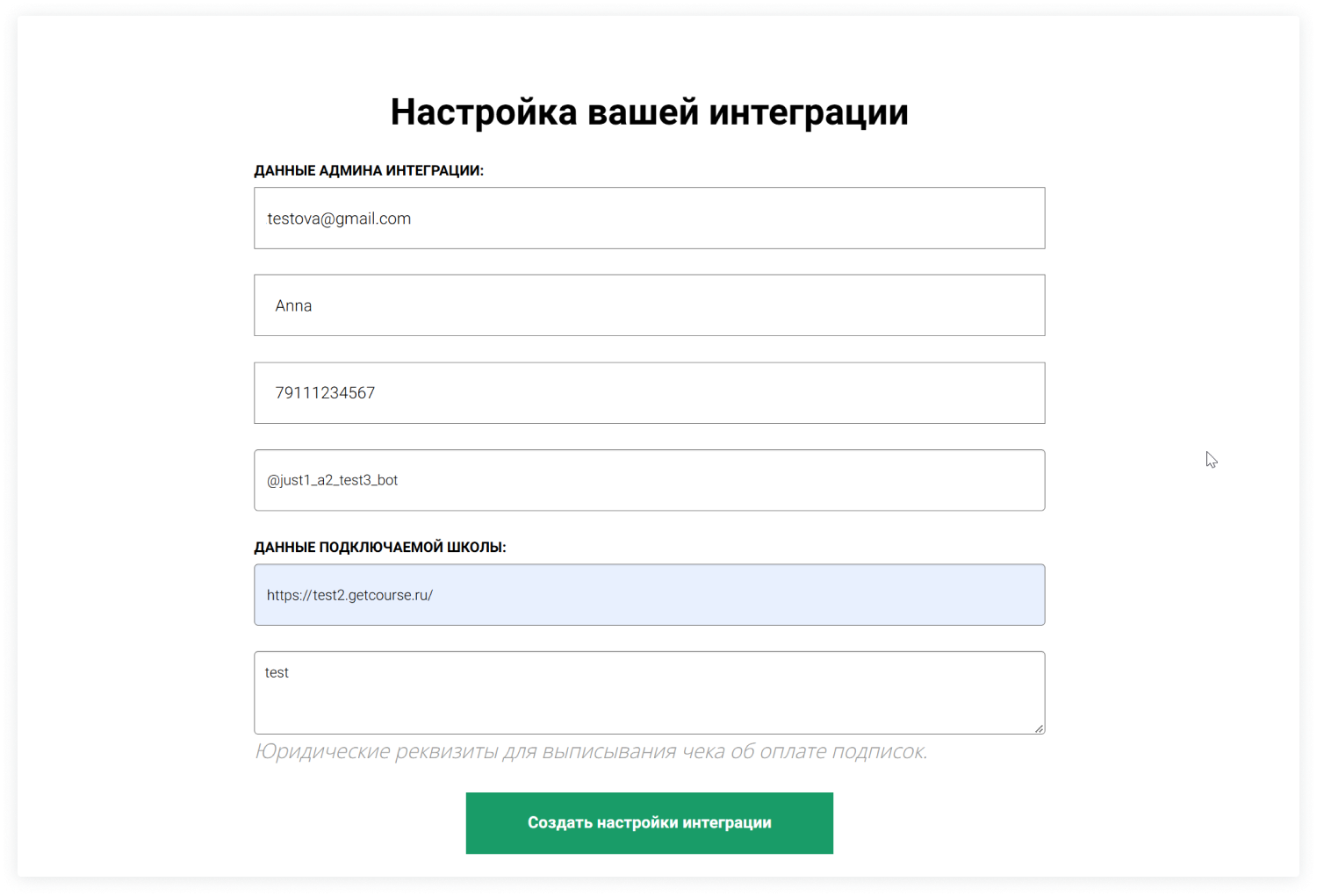Viewport: 1317px width, 896px height.
Task: Click the bot field @just1_a2_test3_bot
Action: tap(650, 480)
